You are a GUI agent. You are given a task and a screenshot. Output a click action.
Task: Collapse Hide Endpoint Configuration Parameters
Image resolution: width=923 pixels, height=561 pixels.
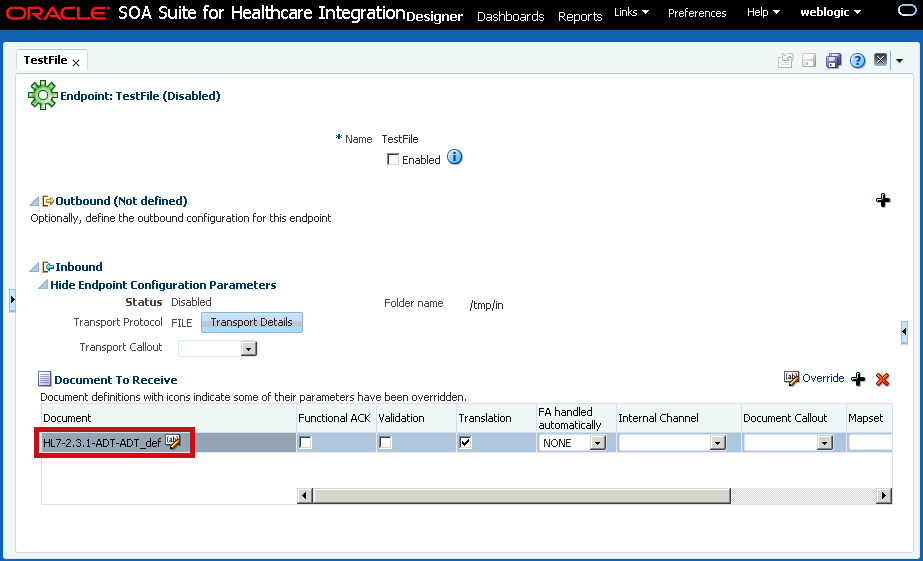tap(43, 285)
